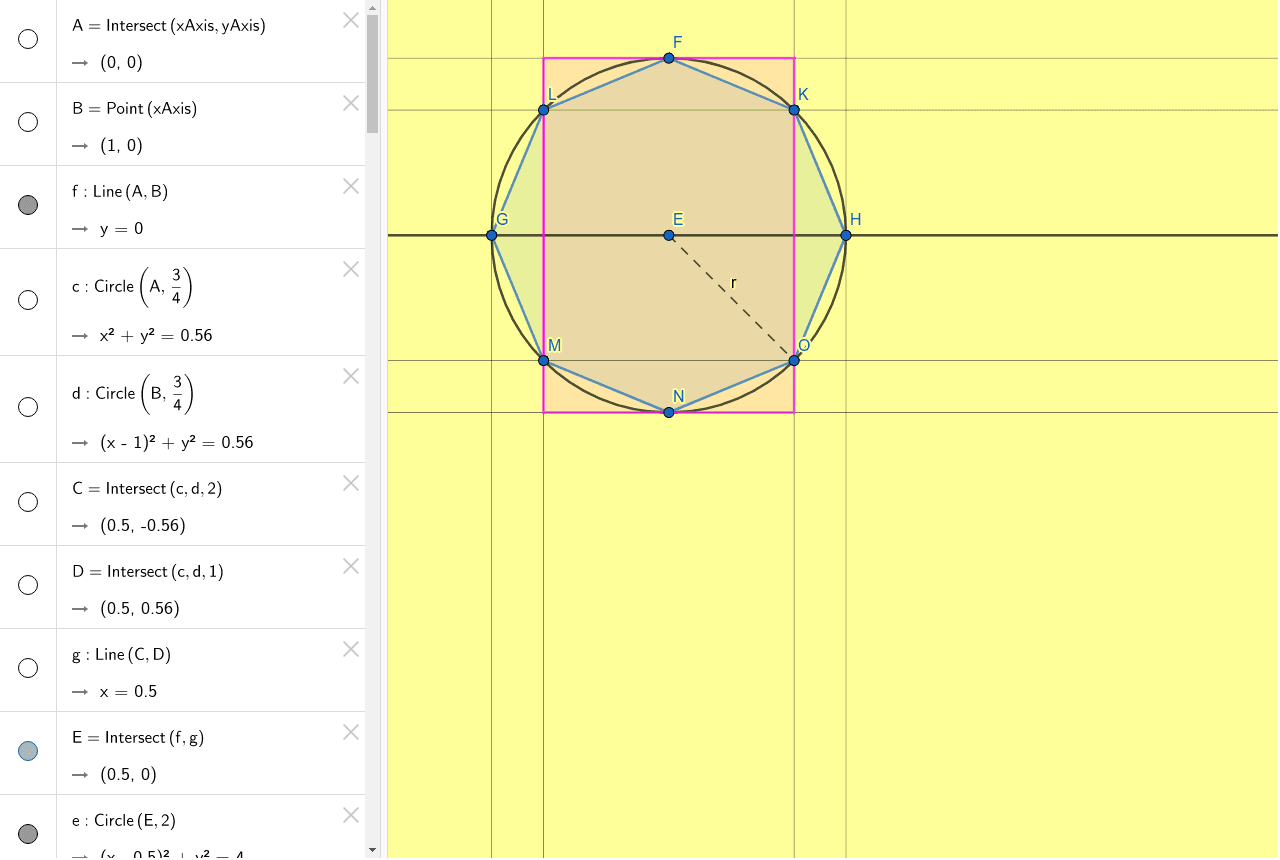Toggle circle e's visibility circle
The height and width of the screenshot is (860, 1280).
(27, 832)
